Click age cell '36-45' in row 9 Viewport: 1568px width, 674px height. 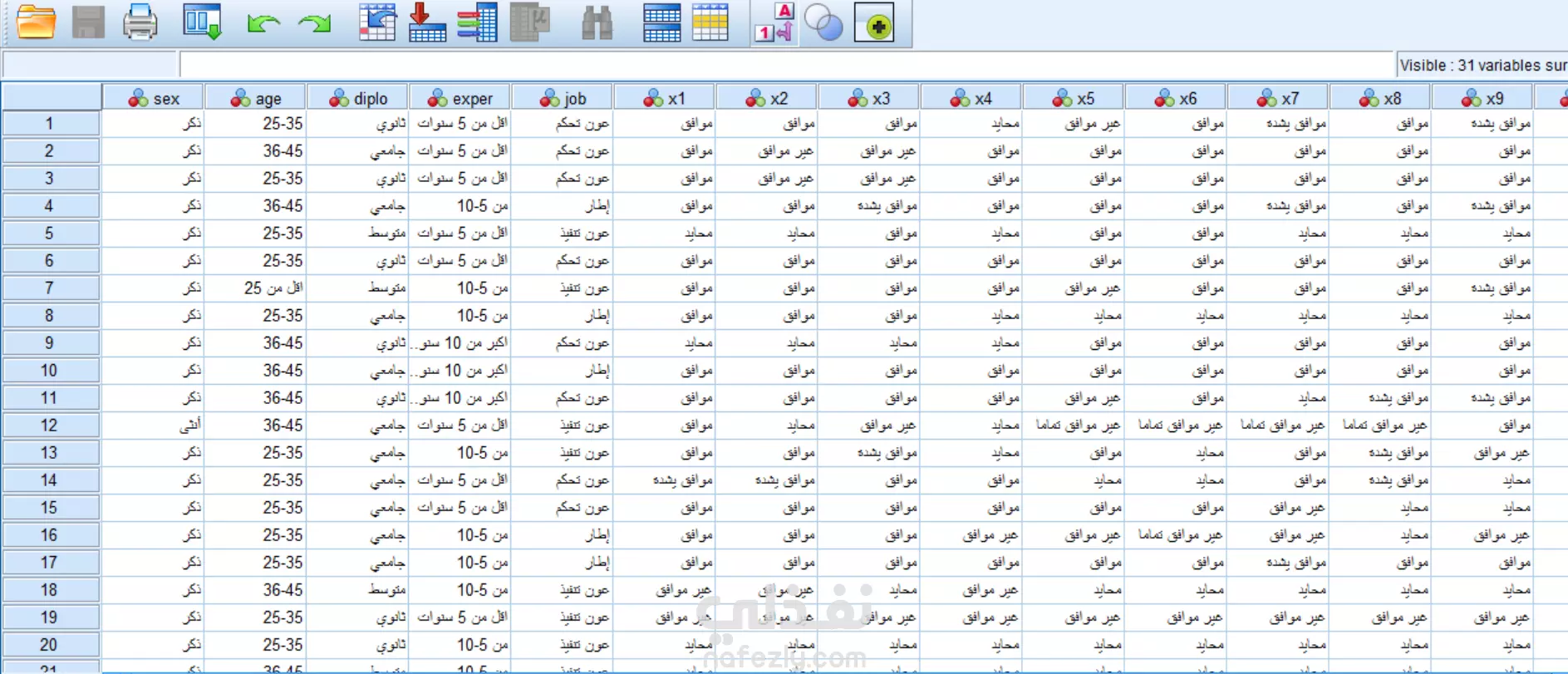[x=256, y=342]
